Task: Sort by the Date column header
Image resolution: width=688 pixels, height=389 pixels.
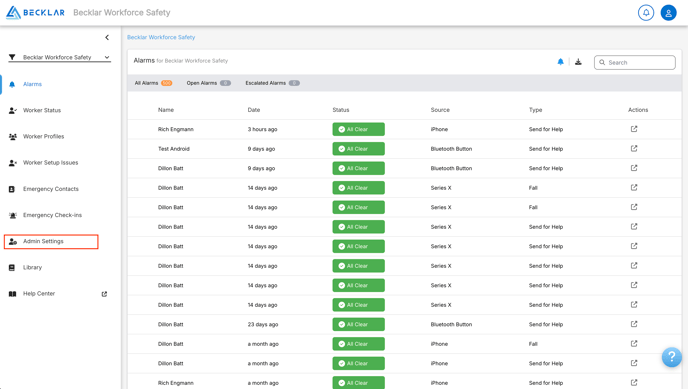Action: pos(254,110)
